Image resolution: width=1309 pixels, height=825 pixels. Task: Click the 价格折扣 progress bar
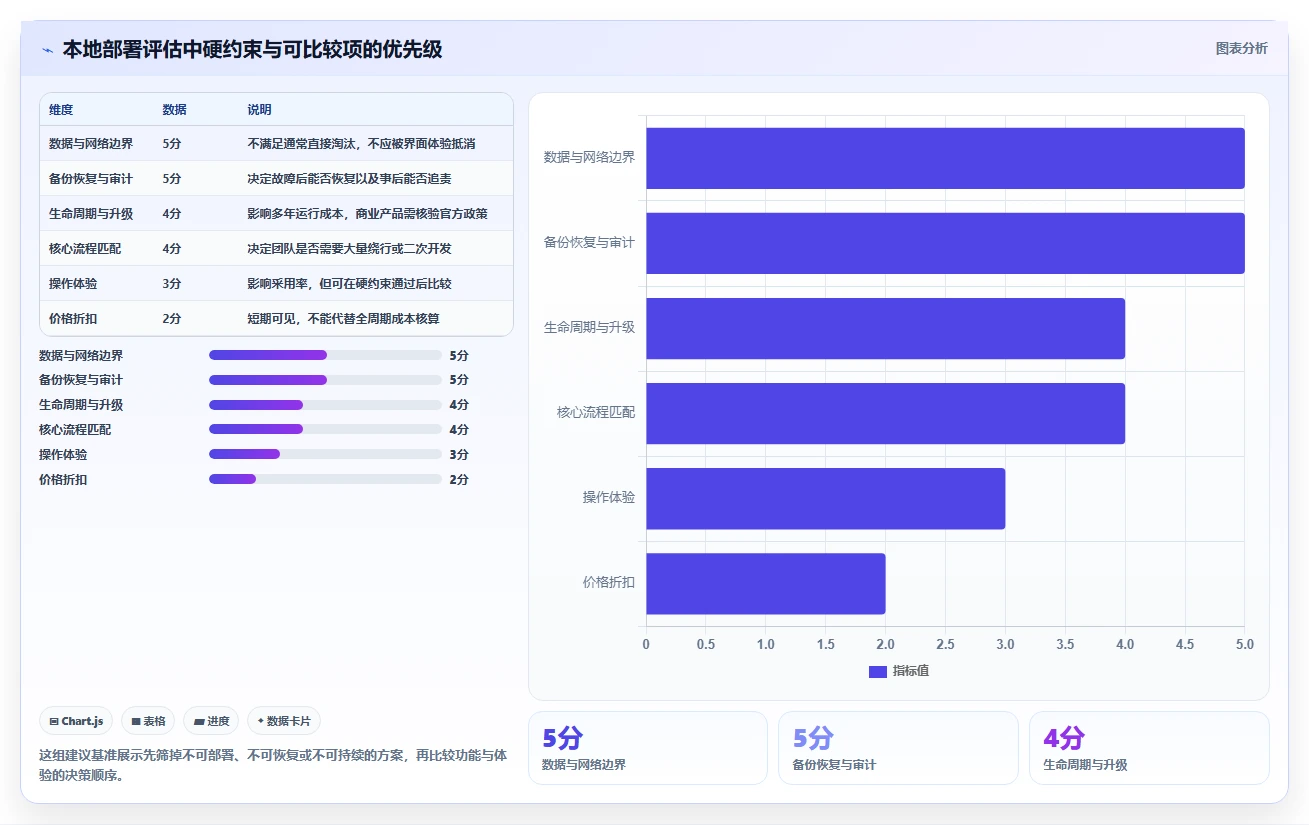coord(325,479)
